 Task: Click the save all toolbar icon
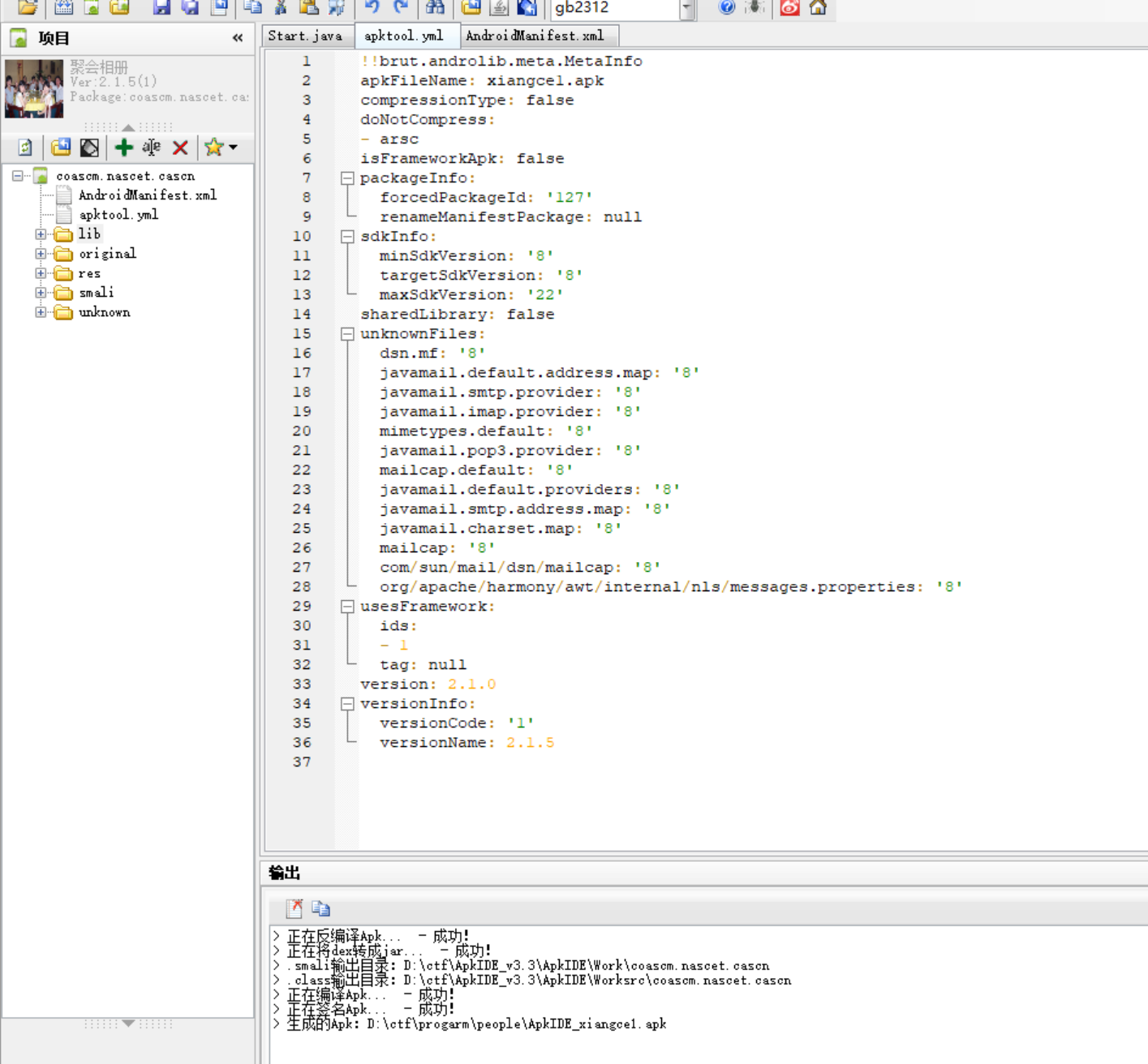191,7
